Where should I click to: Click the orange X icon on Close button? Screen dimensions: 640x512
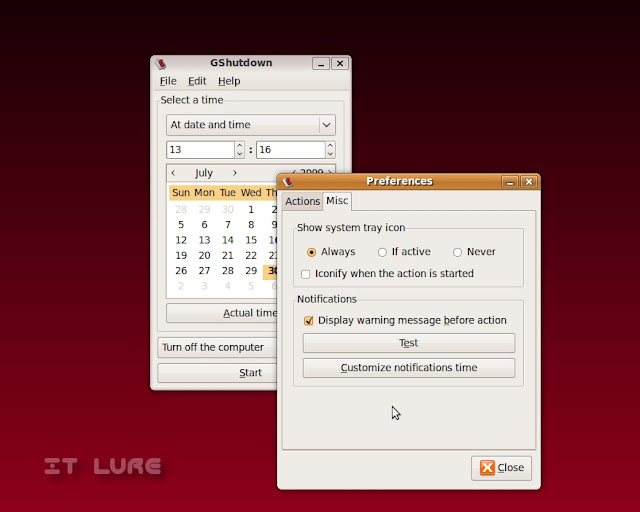coord(487,467)
